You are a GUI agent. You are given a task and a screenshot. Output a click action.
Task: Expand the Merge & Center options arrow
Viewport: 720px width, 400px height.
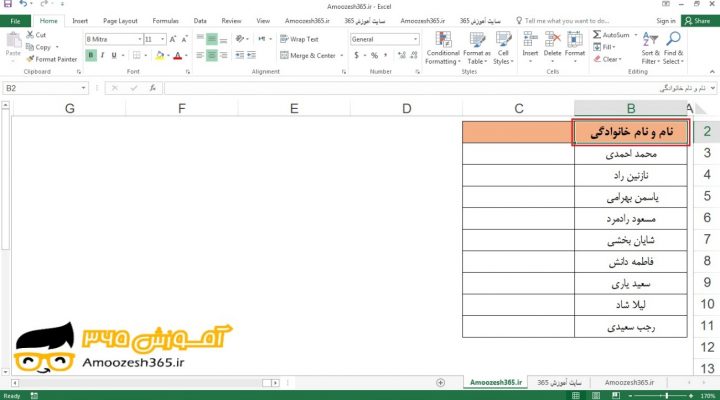click(342, 56)
